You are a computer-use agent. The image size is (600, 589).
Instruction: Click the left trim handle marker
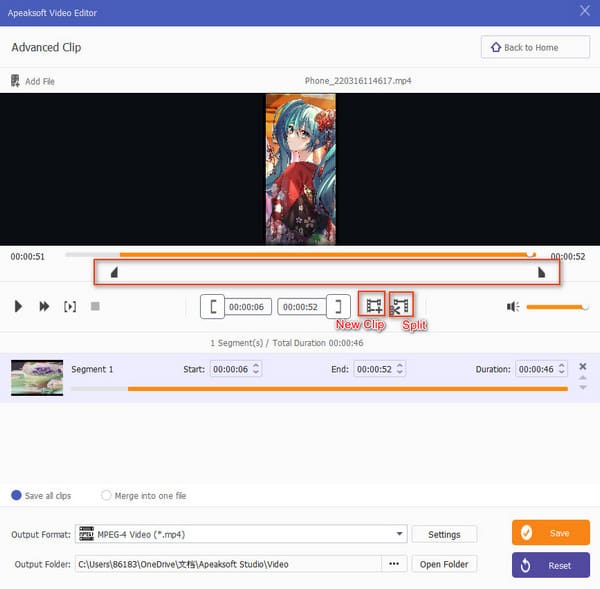[114, 272]
